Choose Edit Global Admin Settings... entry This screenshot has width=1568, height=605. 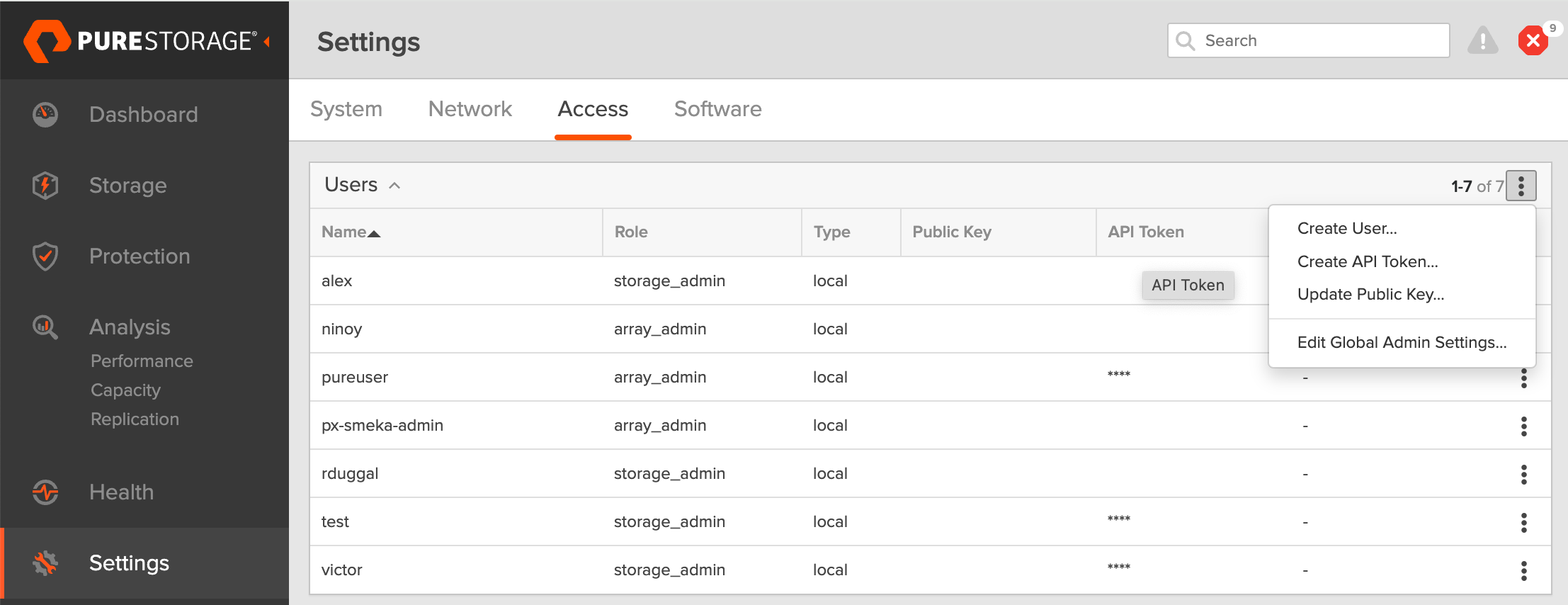pyautogui.click(x=1402, y=342)
